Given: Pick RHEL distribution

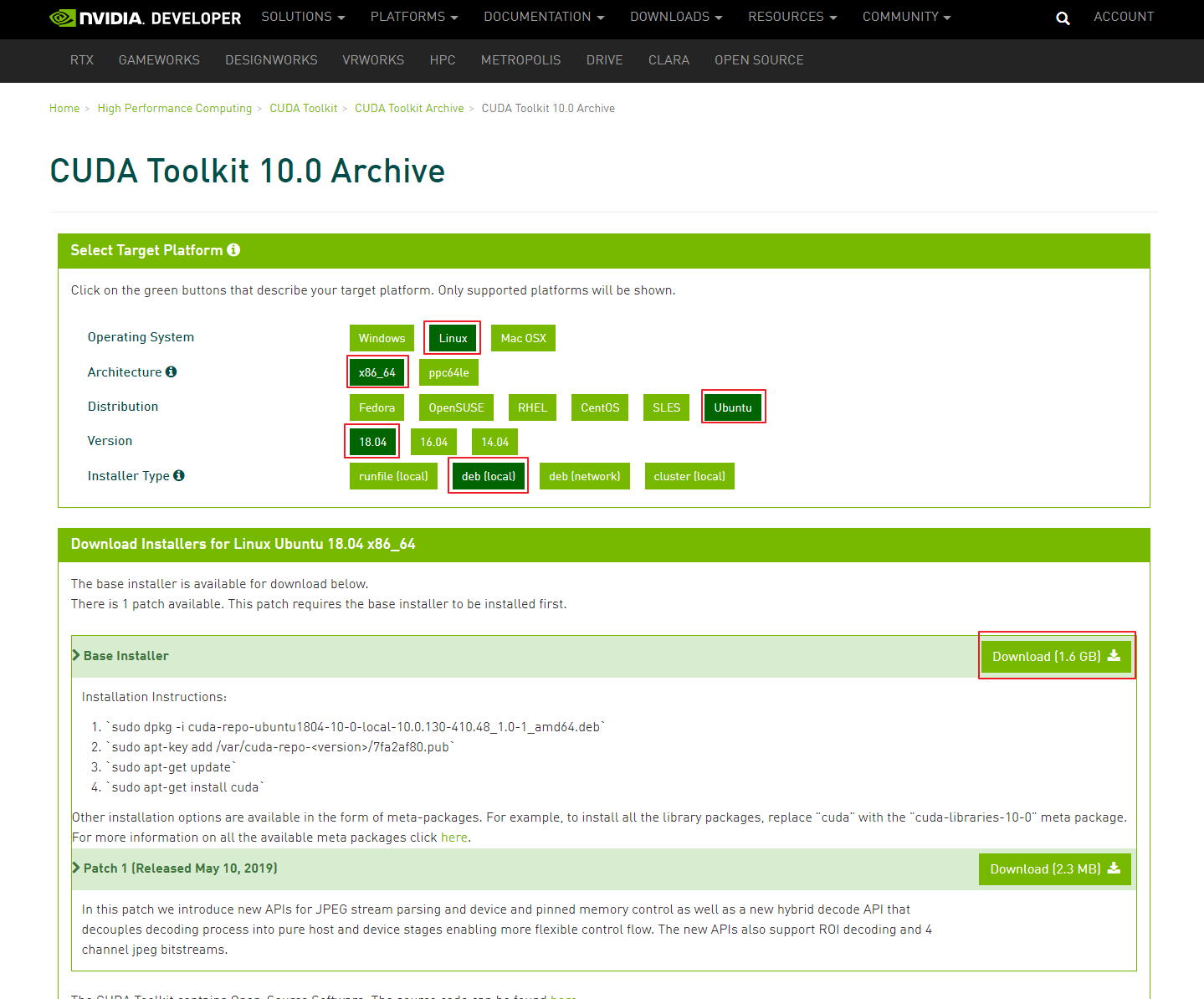Looking at the screenshot, I should click(x=532, y=407).
